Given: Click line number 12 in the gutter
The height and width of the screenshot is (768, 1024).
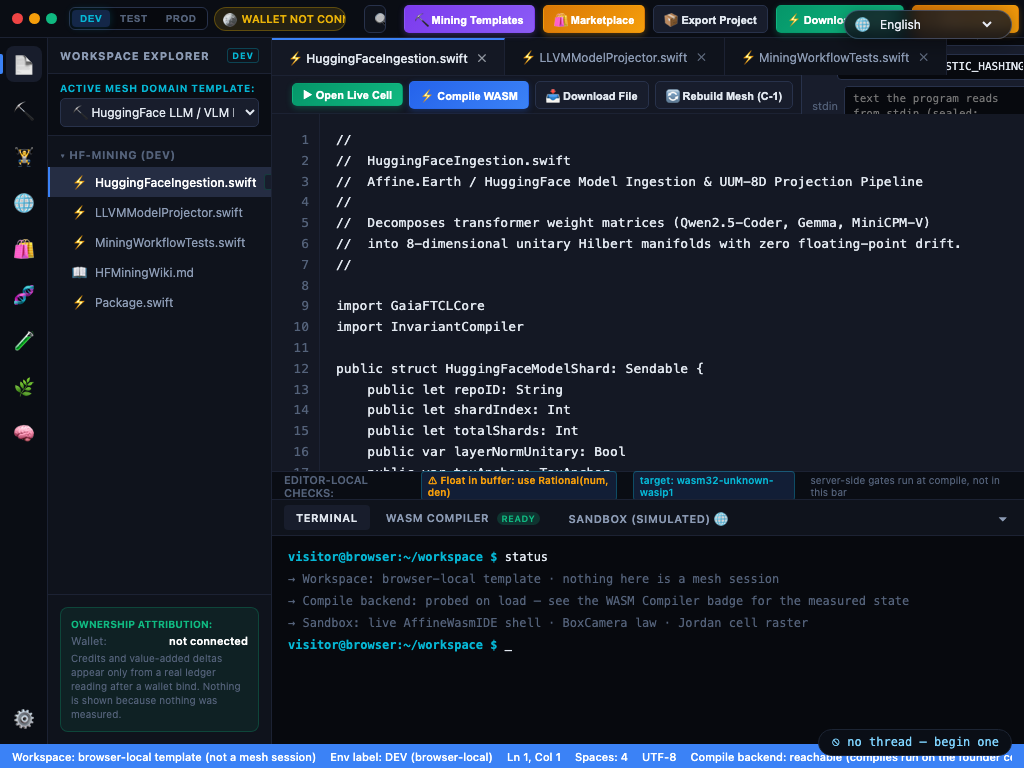Looking at the screenshot, I should coord(301,368).
